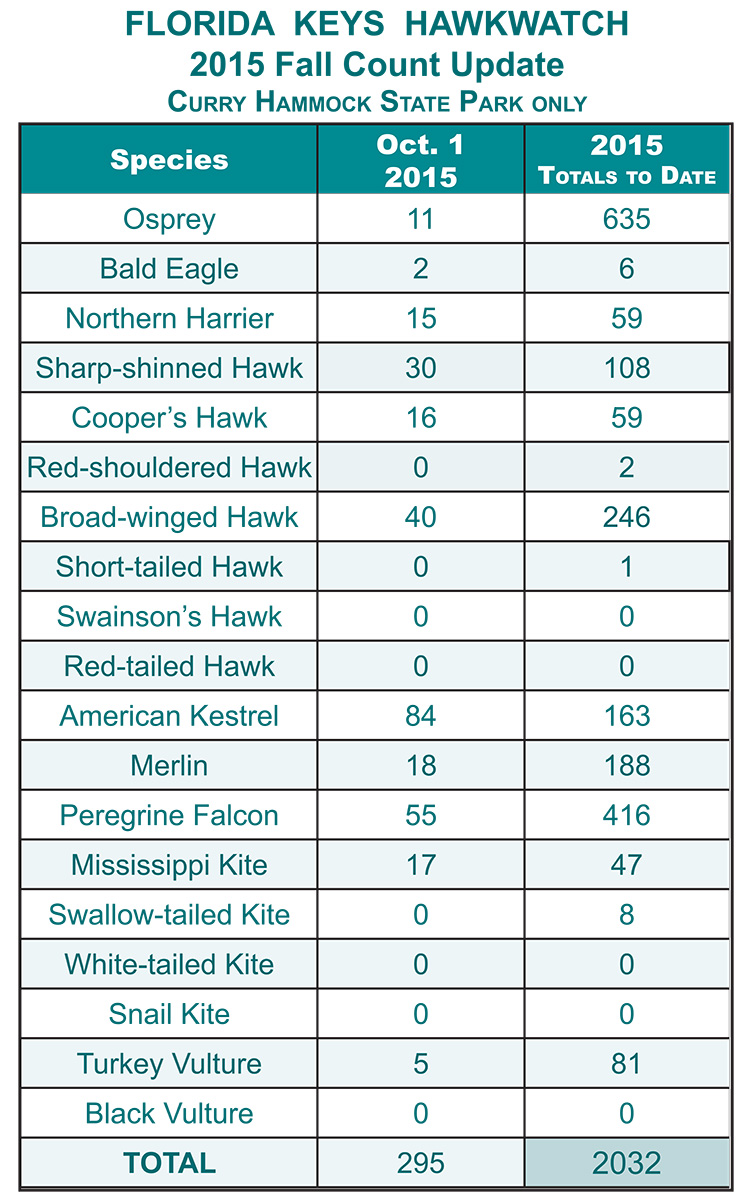Viewport: 754px width, 1200px height.
Task: Click the Florida Keys Hawkwatch title
Action: 376,24
